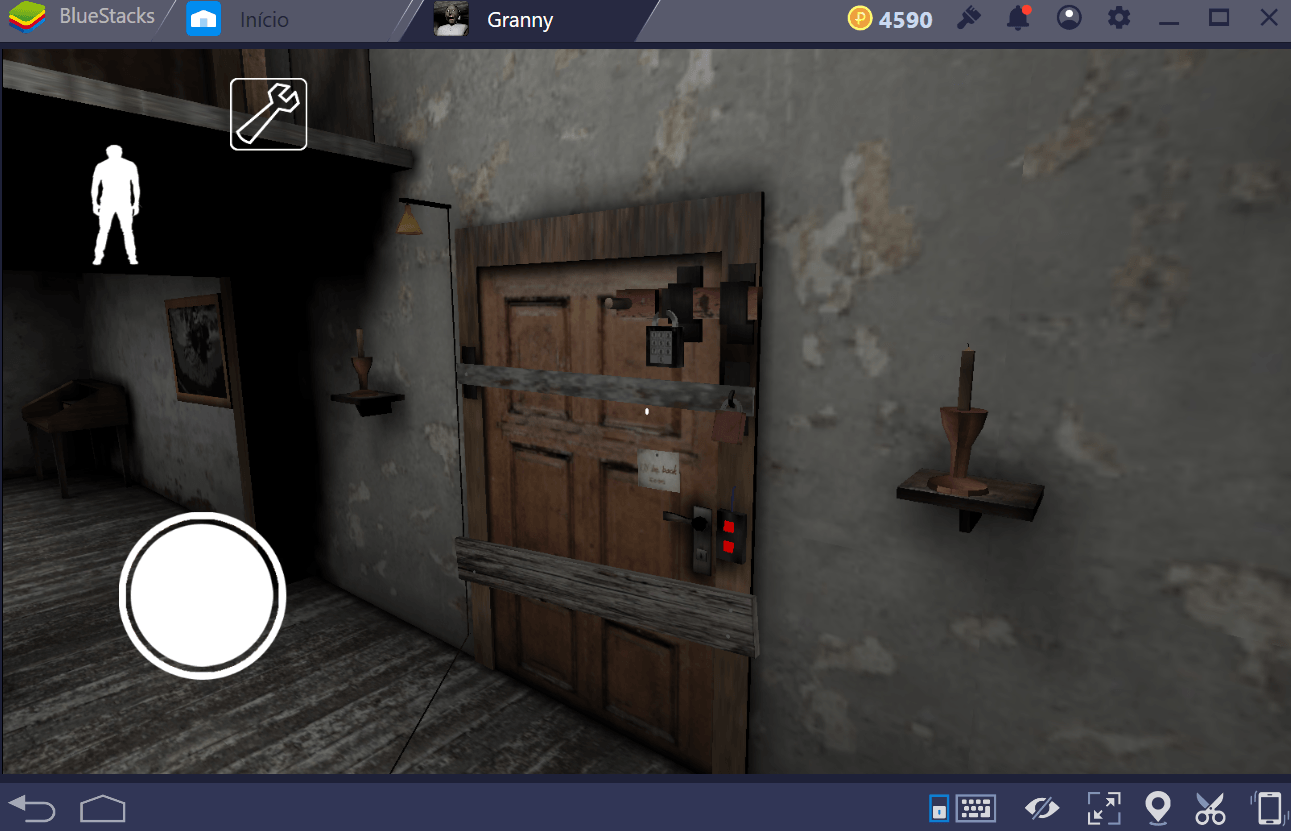The image size is (1291, 831).
Task: Maximize the BlueStacks window
Action: pos(1219,18)
